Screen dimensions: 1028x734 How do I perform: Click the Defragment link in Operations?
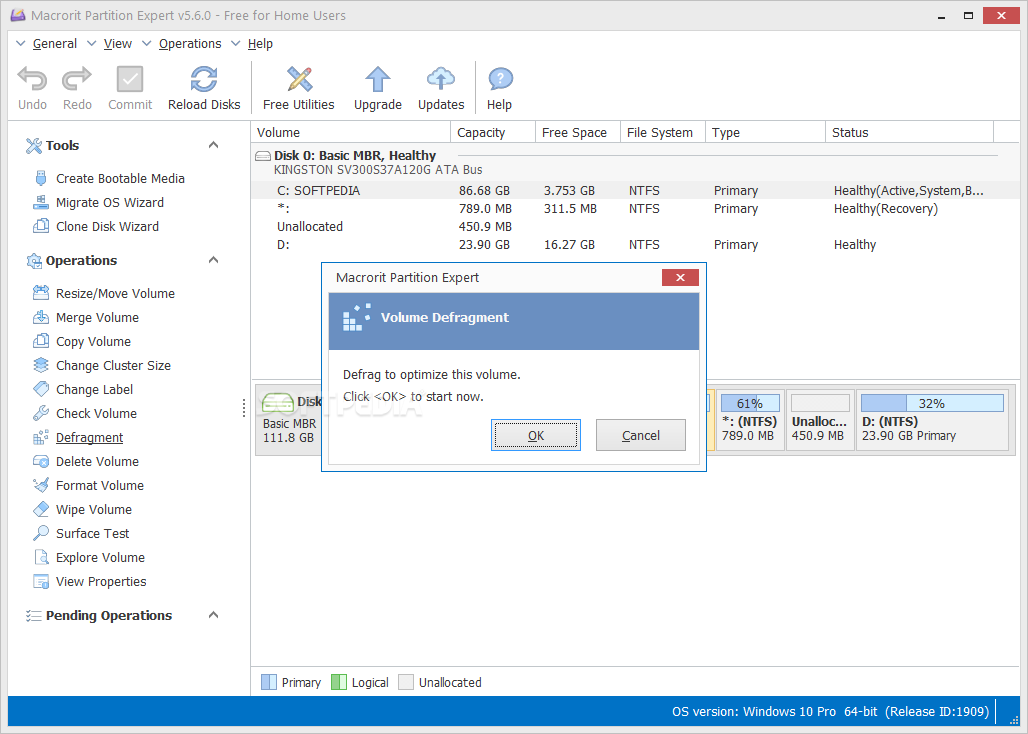click(90, 437)
